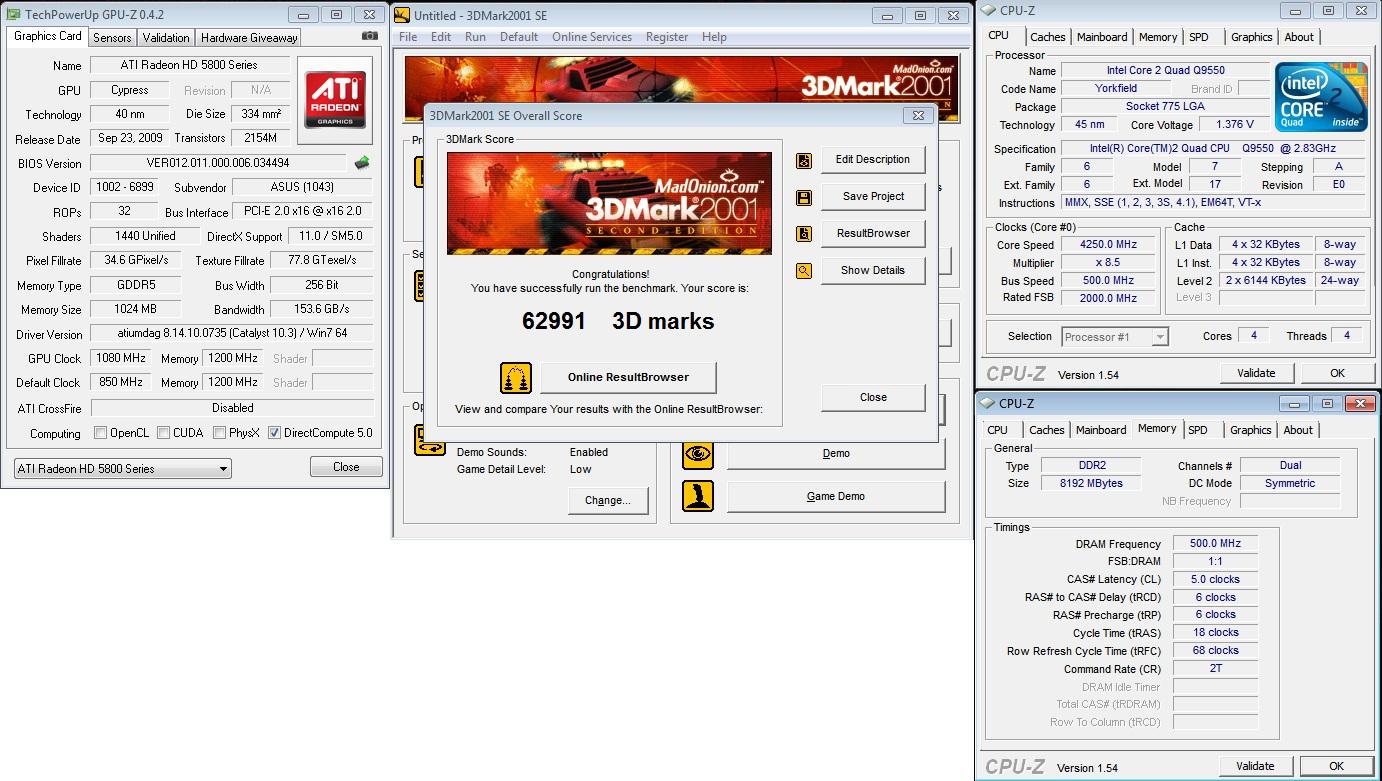Open the About tab in upper CPU-Z
The image size is (1382, 781).
coord(1299,37)
